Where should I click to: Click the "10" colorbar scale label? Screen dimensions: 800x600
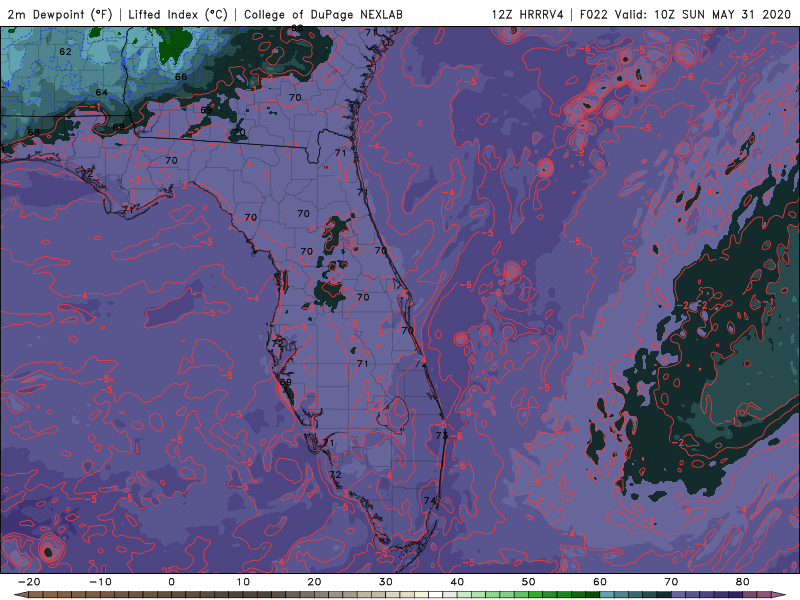[243, 582]
